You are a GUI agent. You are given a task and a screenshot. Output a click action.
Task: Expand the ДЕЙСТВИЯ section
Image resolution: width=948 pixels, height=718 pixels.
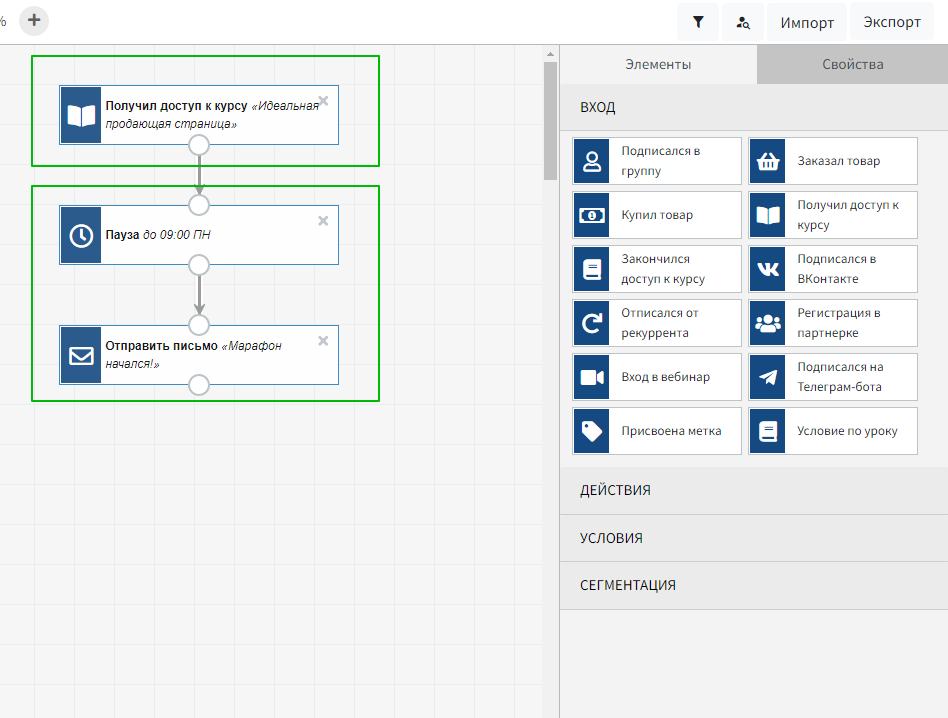[x=753, y=490]
